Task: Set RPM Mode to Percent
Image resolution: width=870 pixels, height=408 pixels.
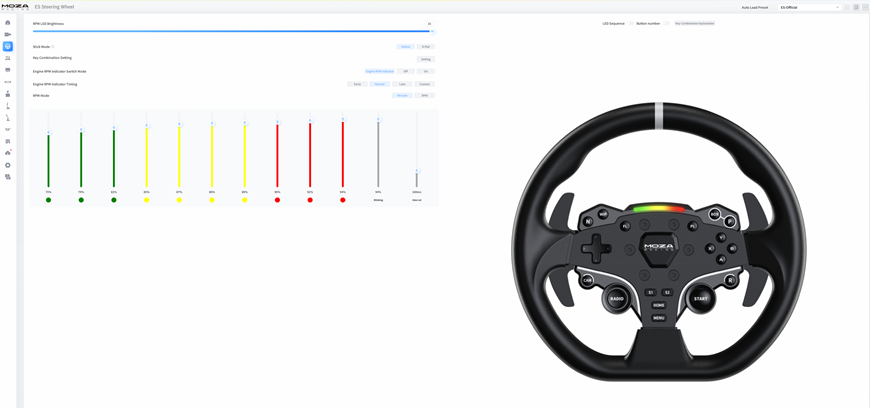Action: (x=402, y=95)
